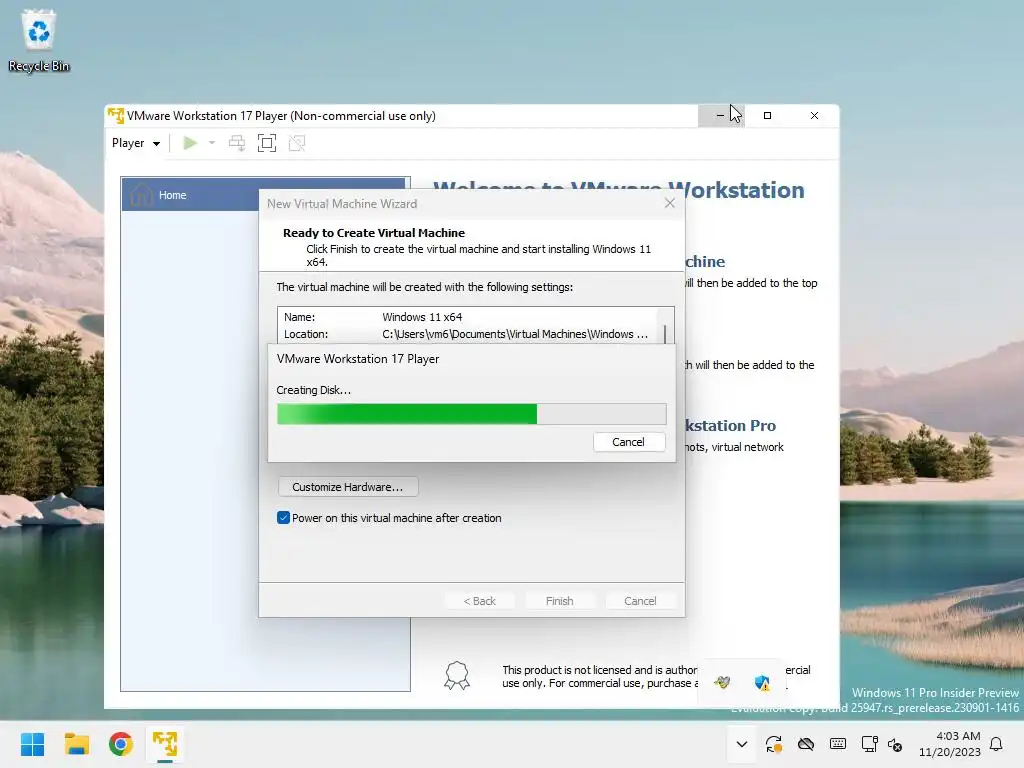
Task: Open the clock and date panel
Action: click(x=950, y=744)
